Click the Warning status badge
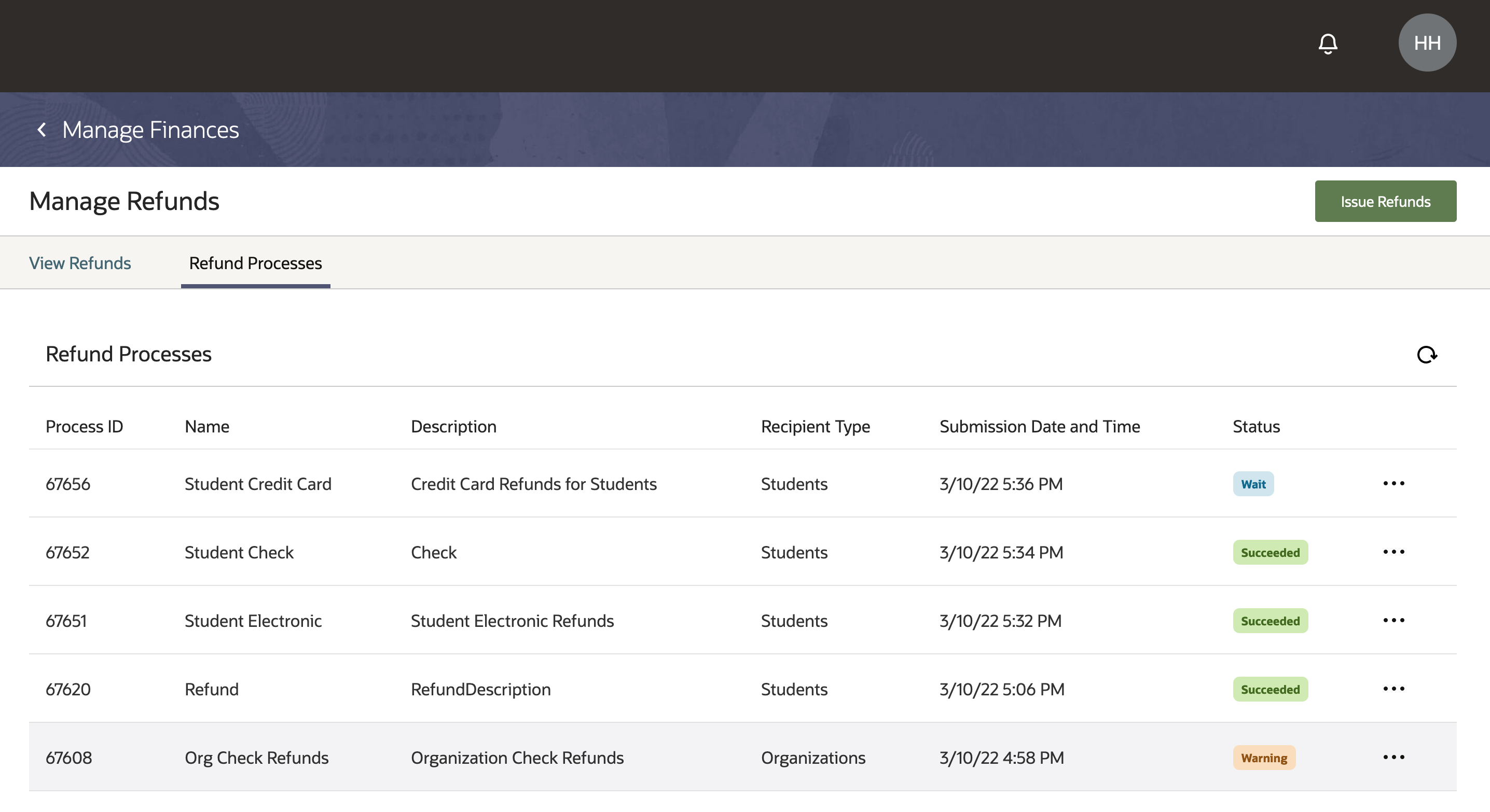This screenshot has width=1490, height=812. pyautogui.click(x=1263, y=758)
